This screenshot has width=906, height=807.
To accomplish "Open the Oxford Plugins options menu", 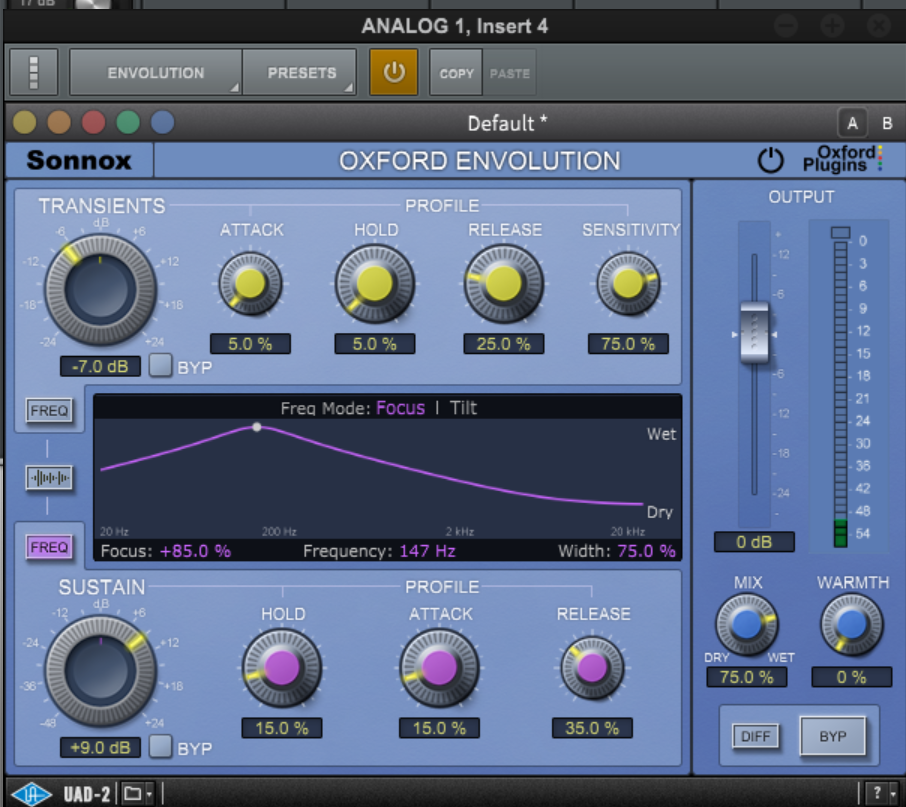I will point(842,159).
